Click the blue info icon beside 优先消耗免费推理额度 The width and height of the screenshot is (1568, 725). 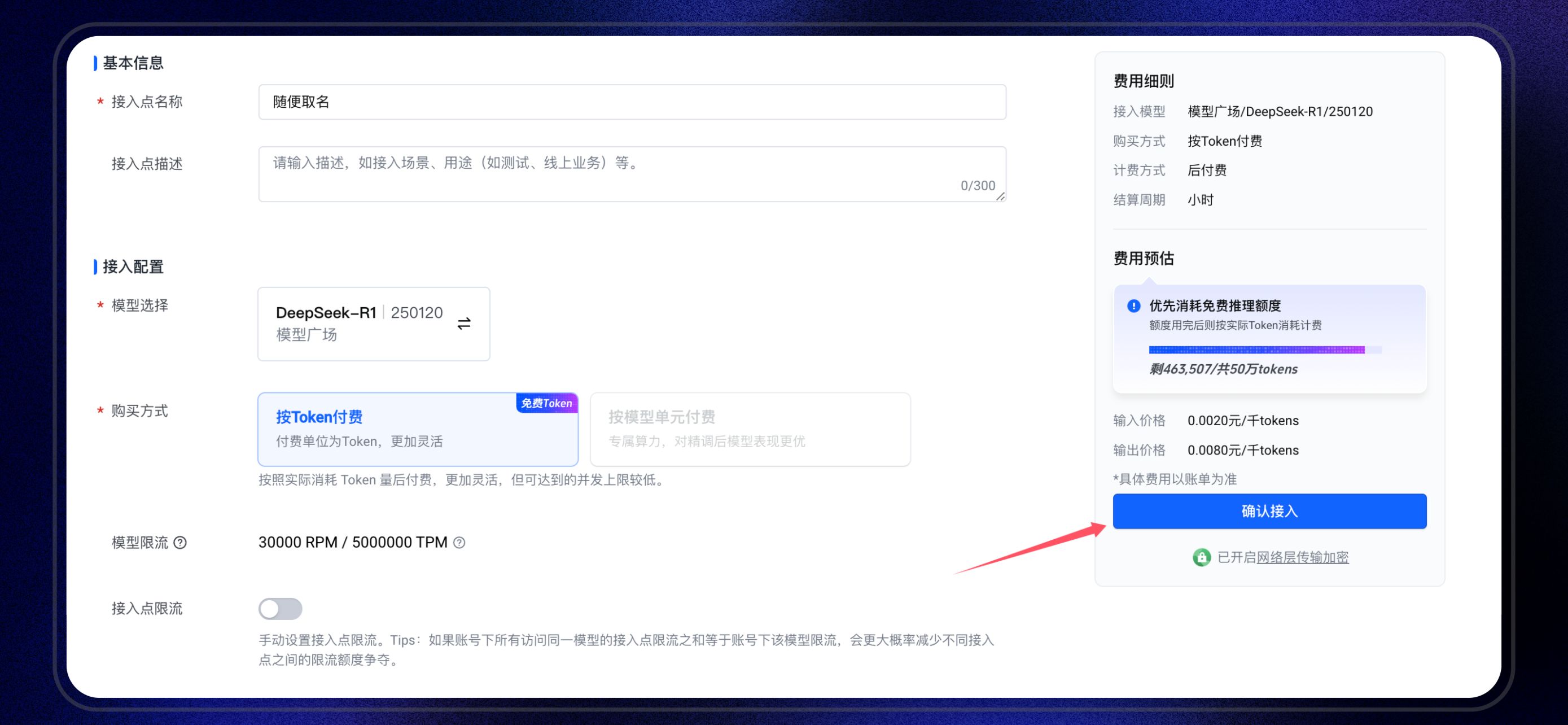pyautogui.click(x=1133, y=305)
